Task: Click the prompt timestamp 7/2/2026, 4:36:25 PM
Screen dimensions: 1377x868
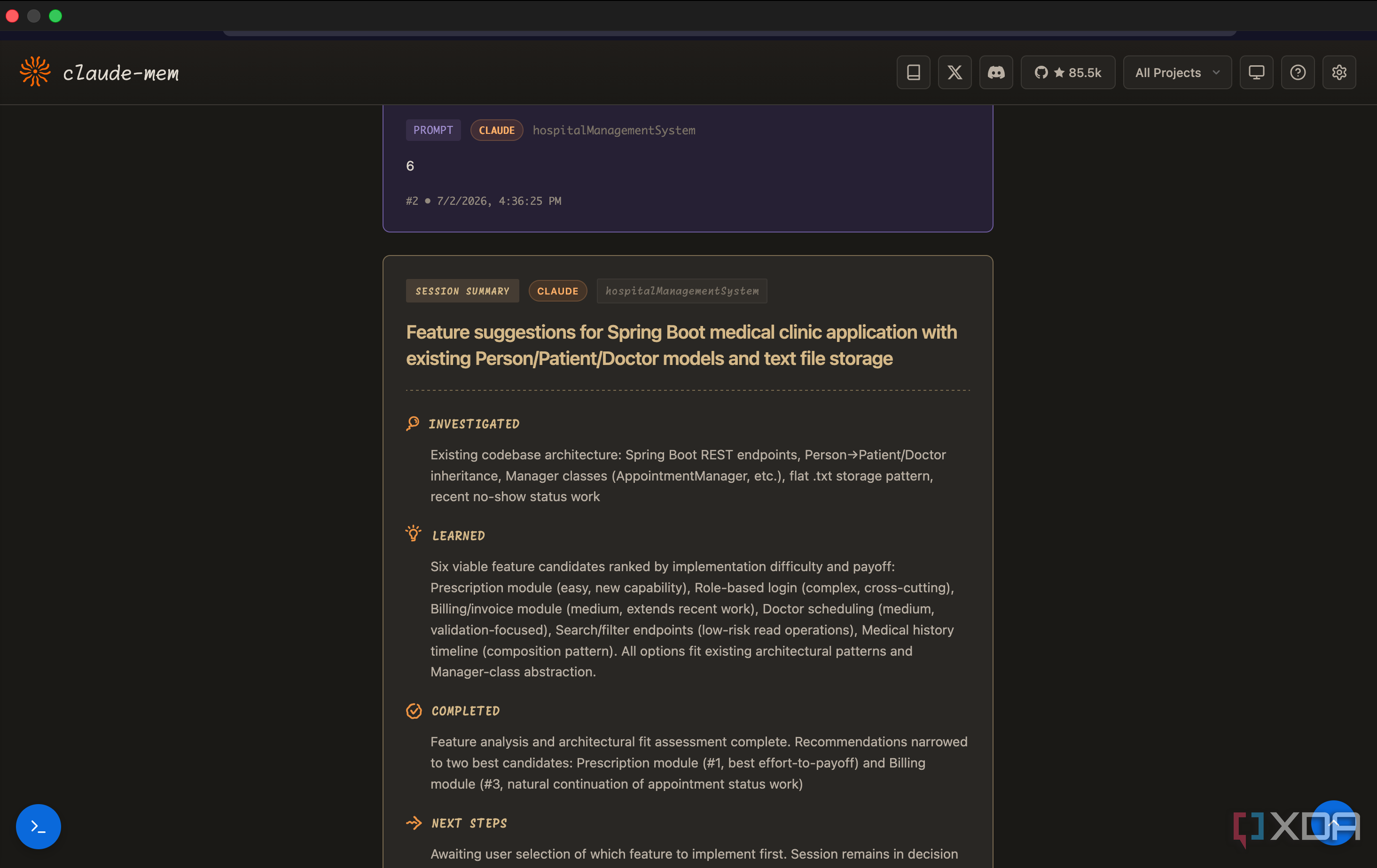Action: click(x=499, y=201)
